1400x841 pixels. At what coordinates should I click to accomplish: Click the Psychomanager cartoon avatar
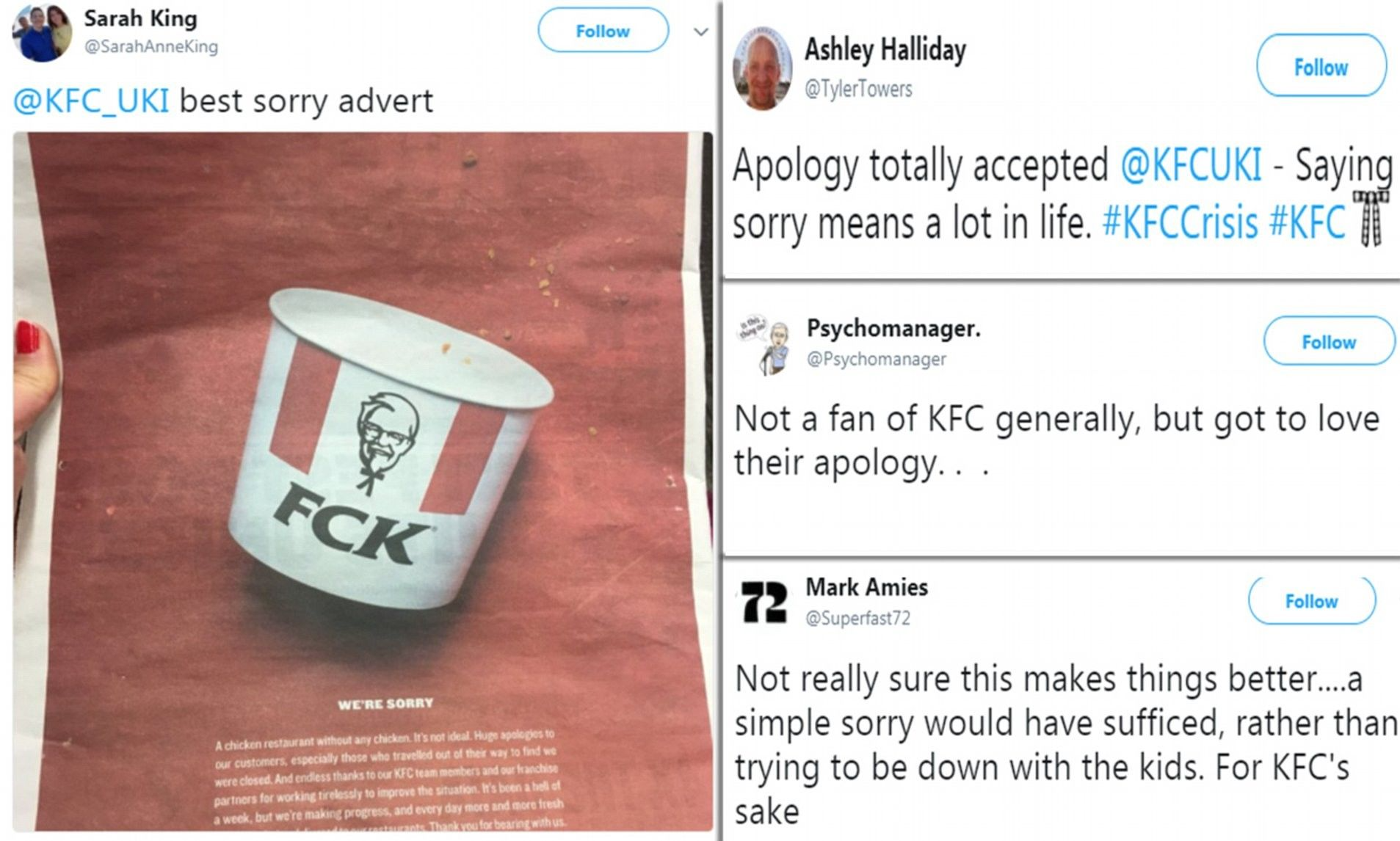[764, 345]
